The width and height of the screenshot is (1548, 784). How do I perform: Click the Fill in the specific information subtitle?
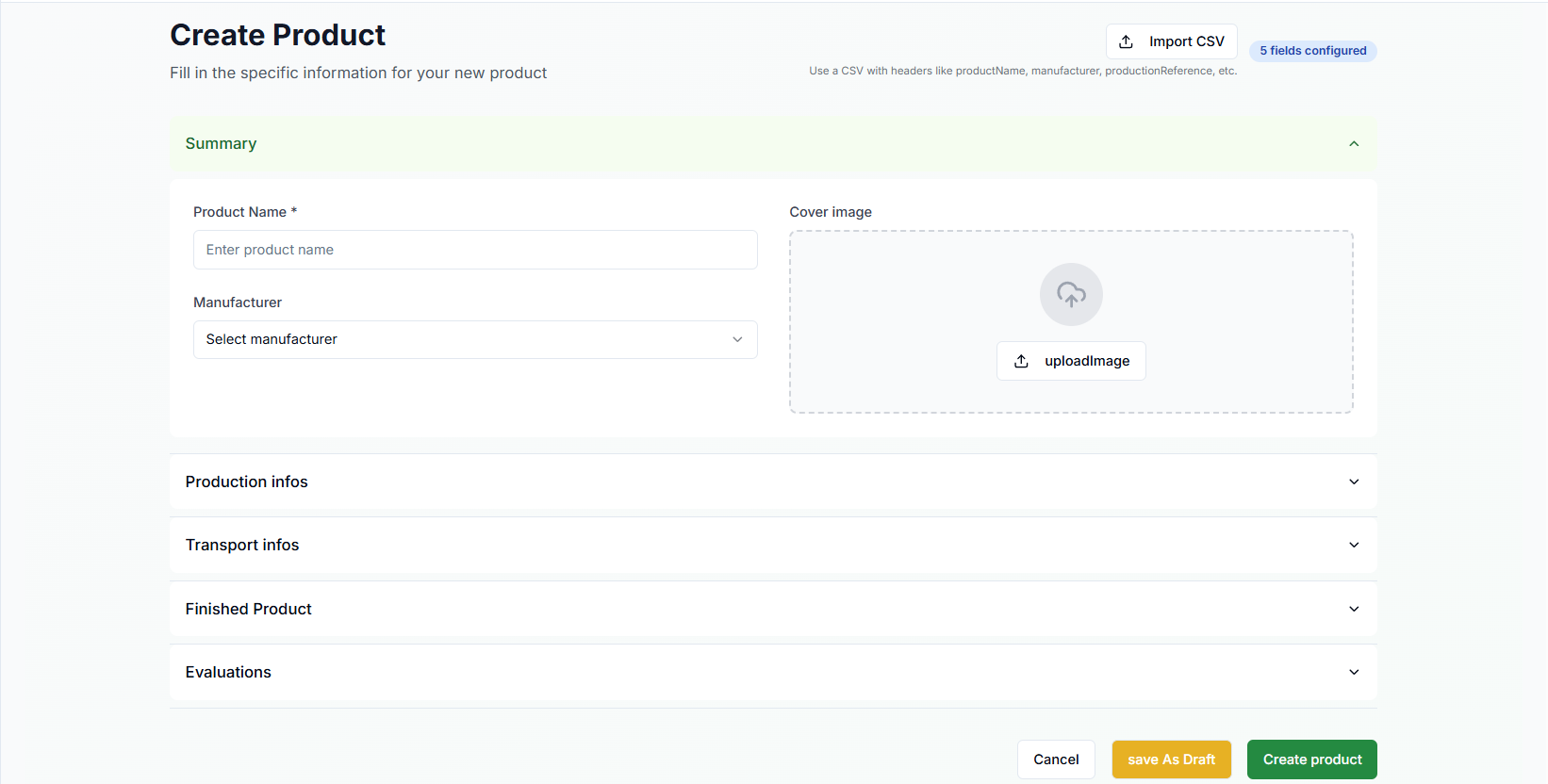click(x=358, y=73)
